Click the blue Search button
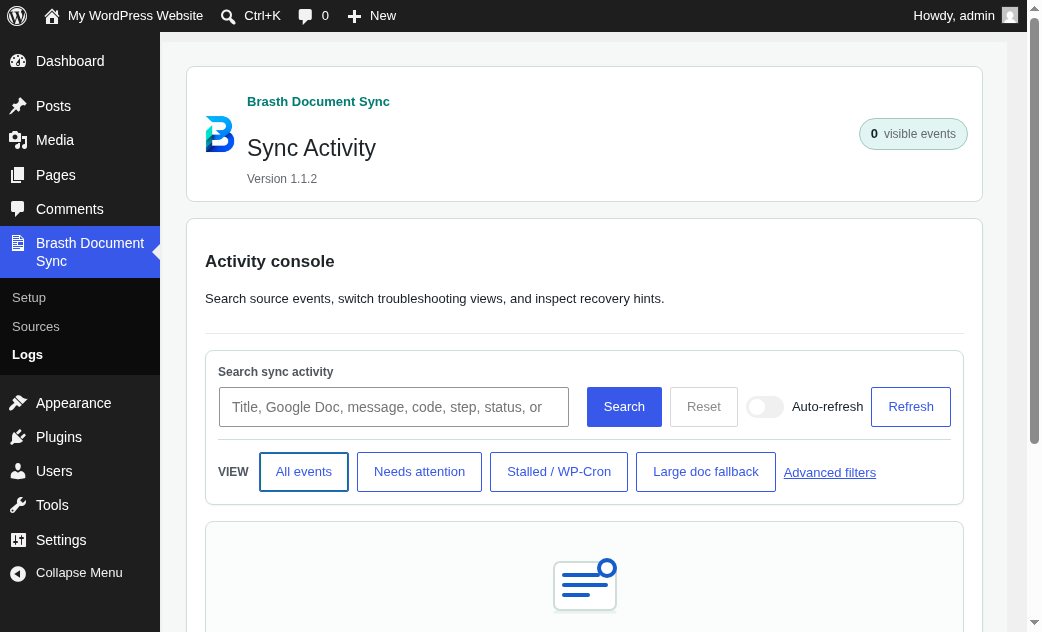The width and height of the screenshot is (1042, 632). 624,407
